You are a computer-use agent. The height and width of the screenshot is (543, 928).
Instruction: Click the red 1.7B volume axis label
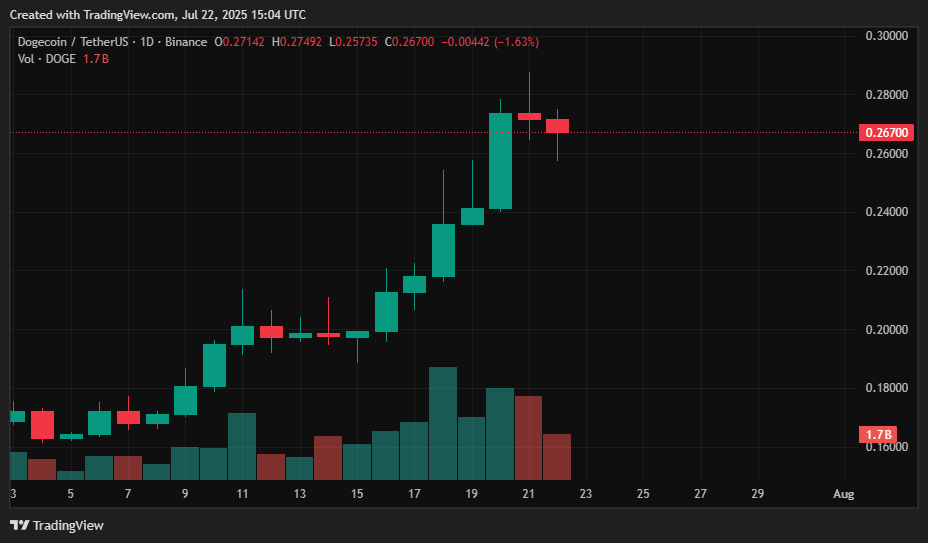pyautogui.click(x=878, y=435)
